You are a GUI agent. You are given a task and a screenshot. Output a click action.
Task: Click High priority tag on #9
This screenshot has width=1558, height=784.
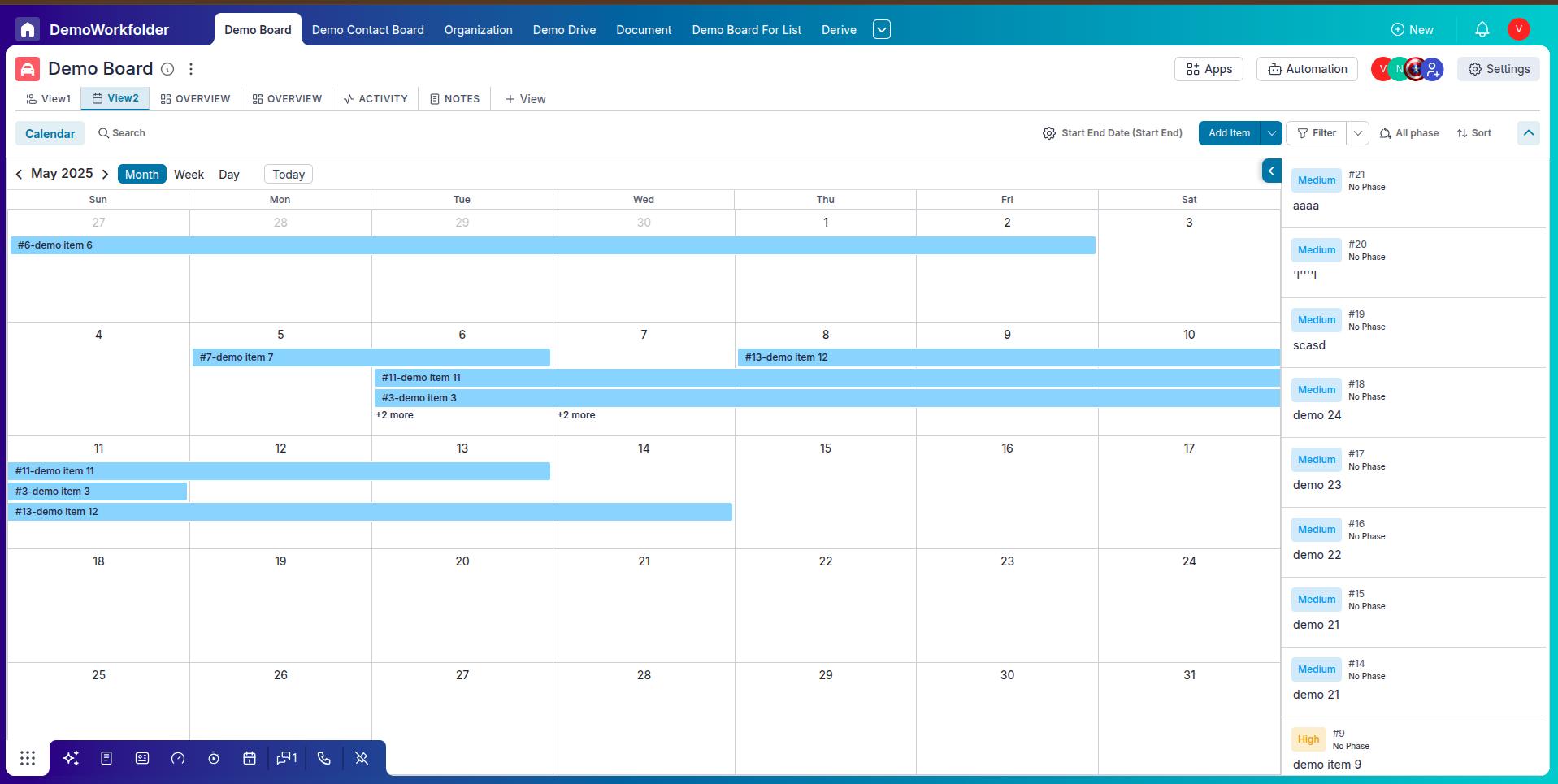pos(1308,739)
